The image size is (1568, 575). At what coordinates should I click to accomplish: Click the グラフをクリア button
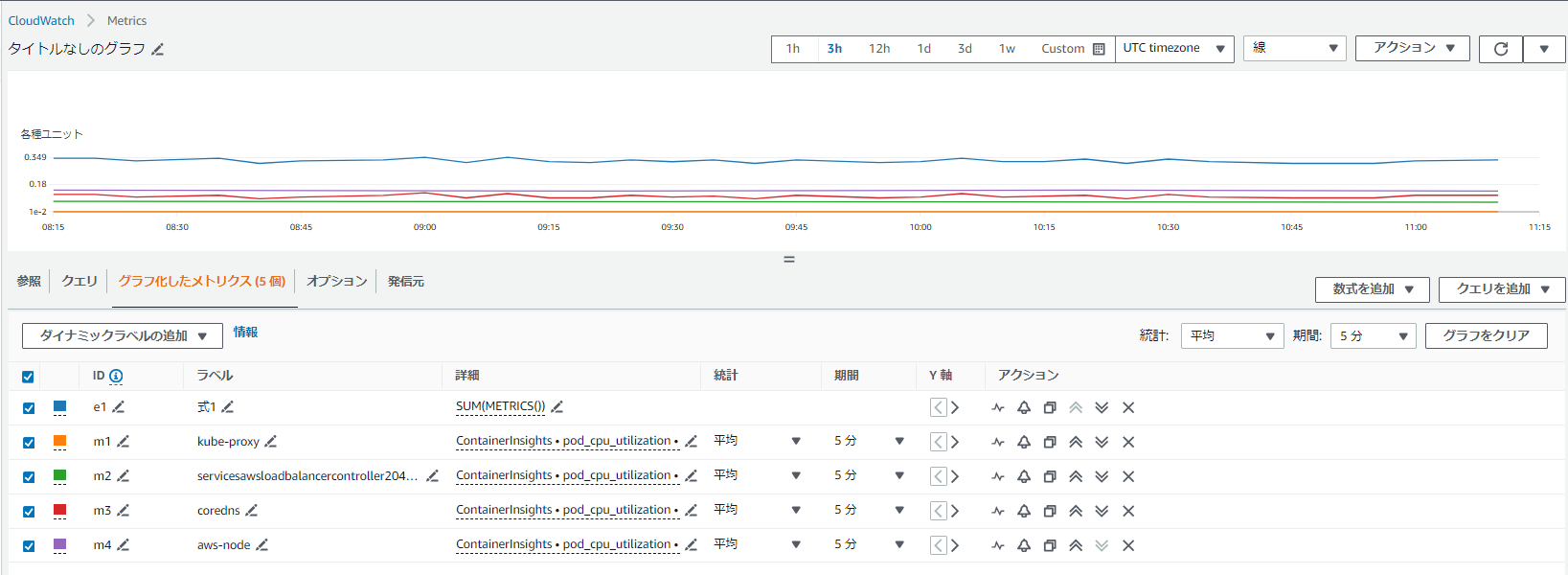1486,335
